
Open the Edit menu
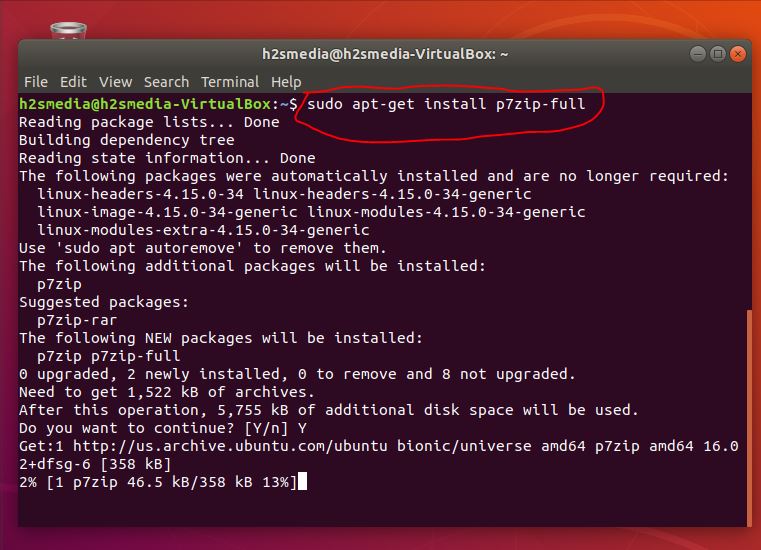coord(73,82)
